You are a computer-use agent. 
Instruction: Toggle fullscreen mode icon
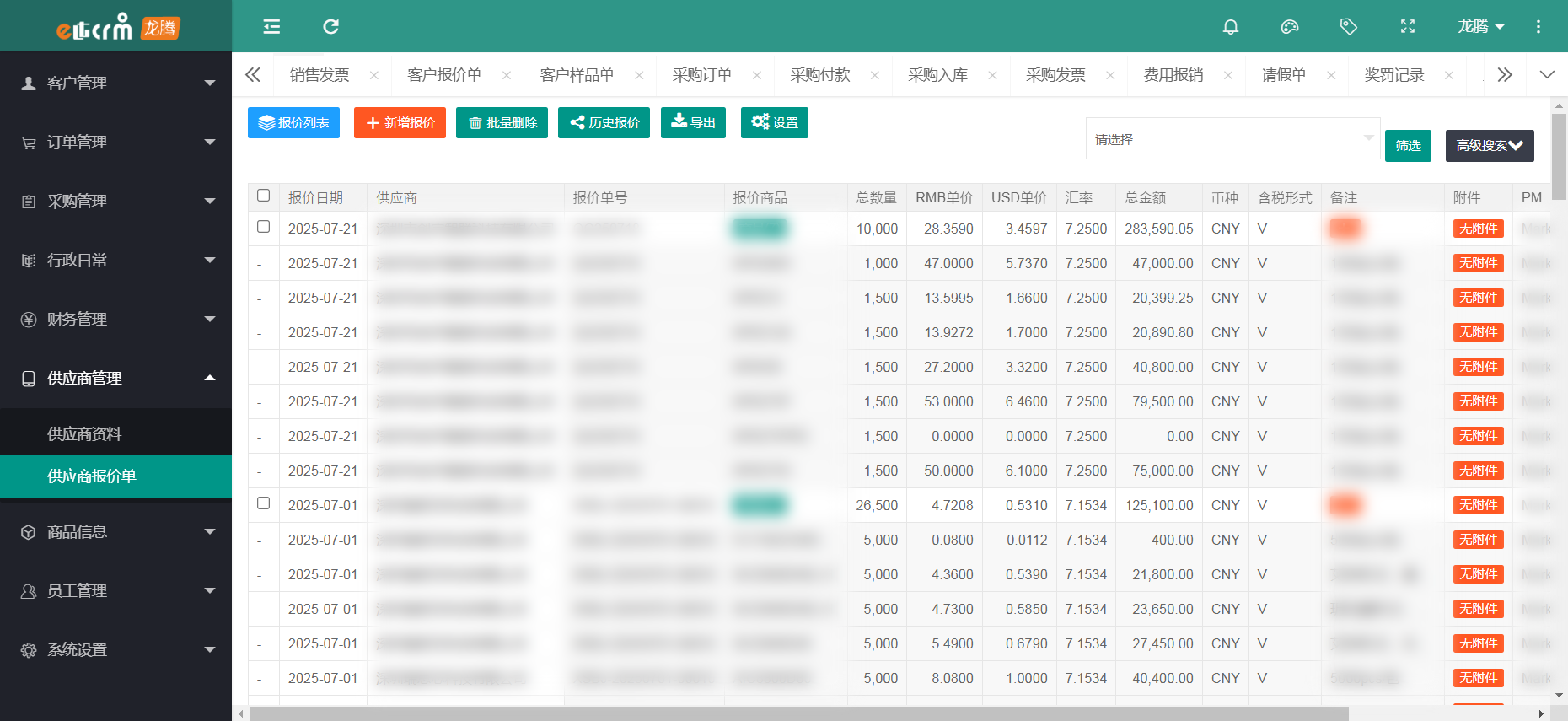click(1408, 27)
